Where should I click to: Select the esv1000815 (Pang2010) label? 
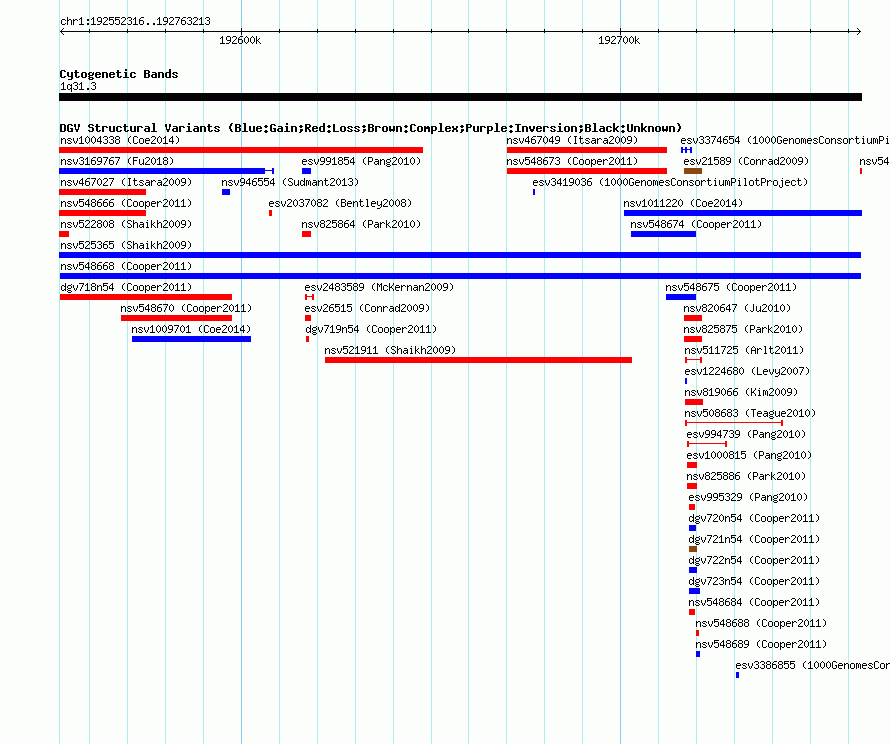749,455
